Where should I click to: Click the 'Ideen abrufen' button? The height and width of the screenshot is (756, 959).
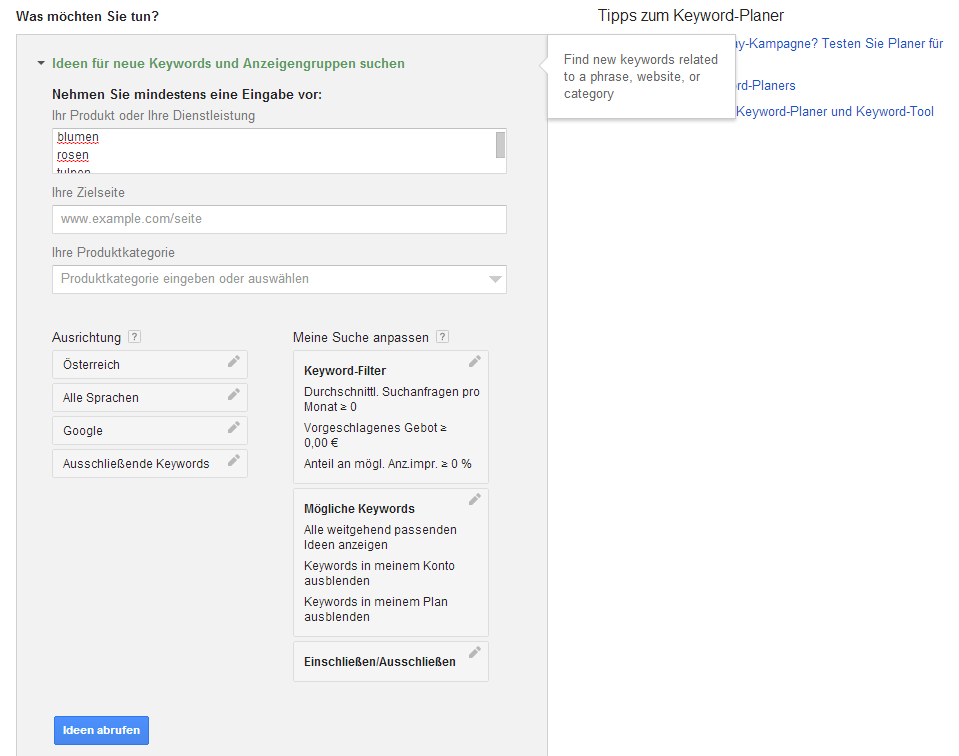[101, 730]
